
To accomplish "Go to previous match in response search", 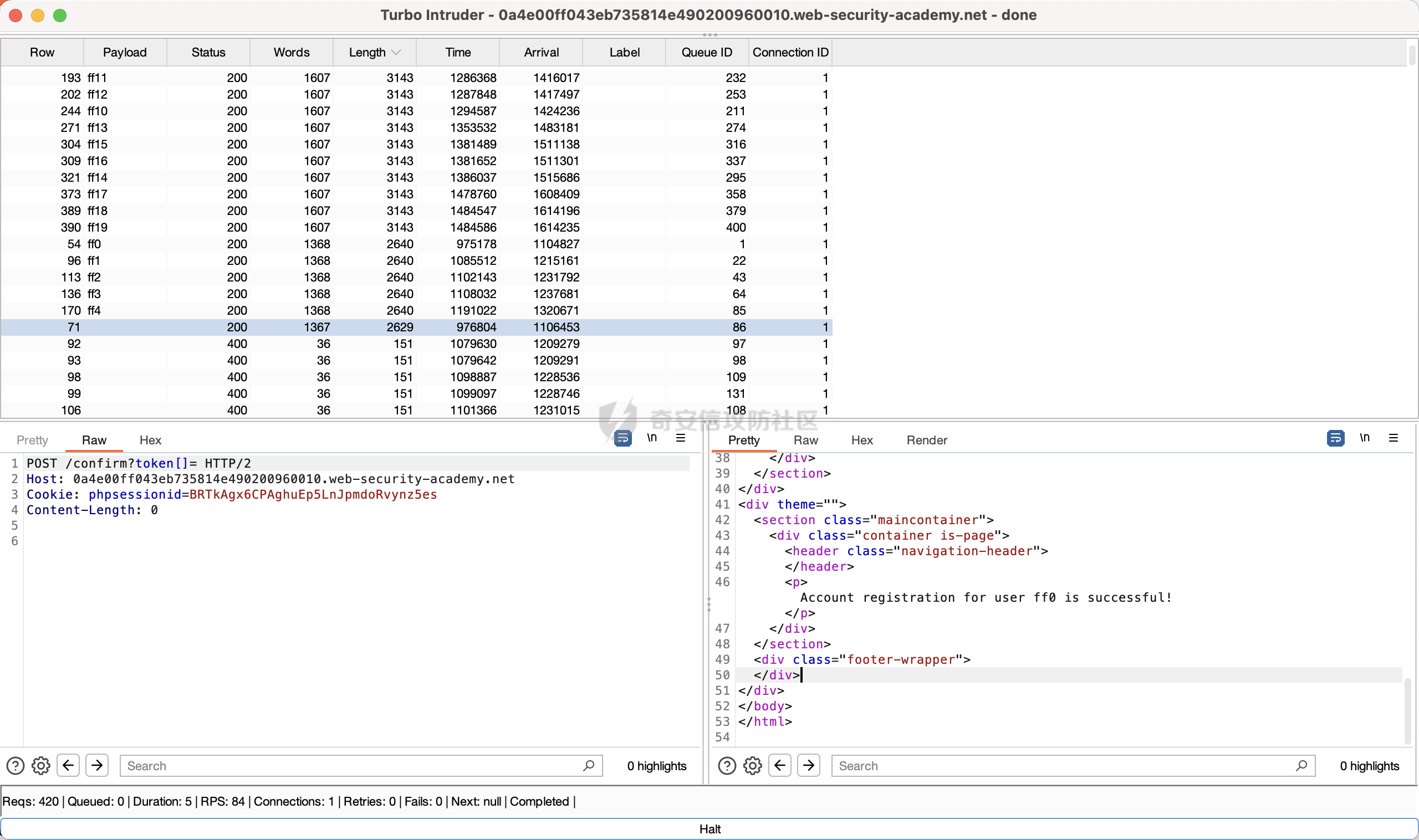I will 780,765.
